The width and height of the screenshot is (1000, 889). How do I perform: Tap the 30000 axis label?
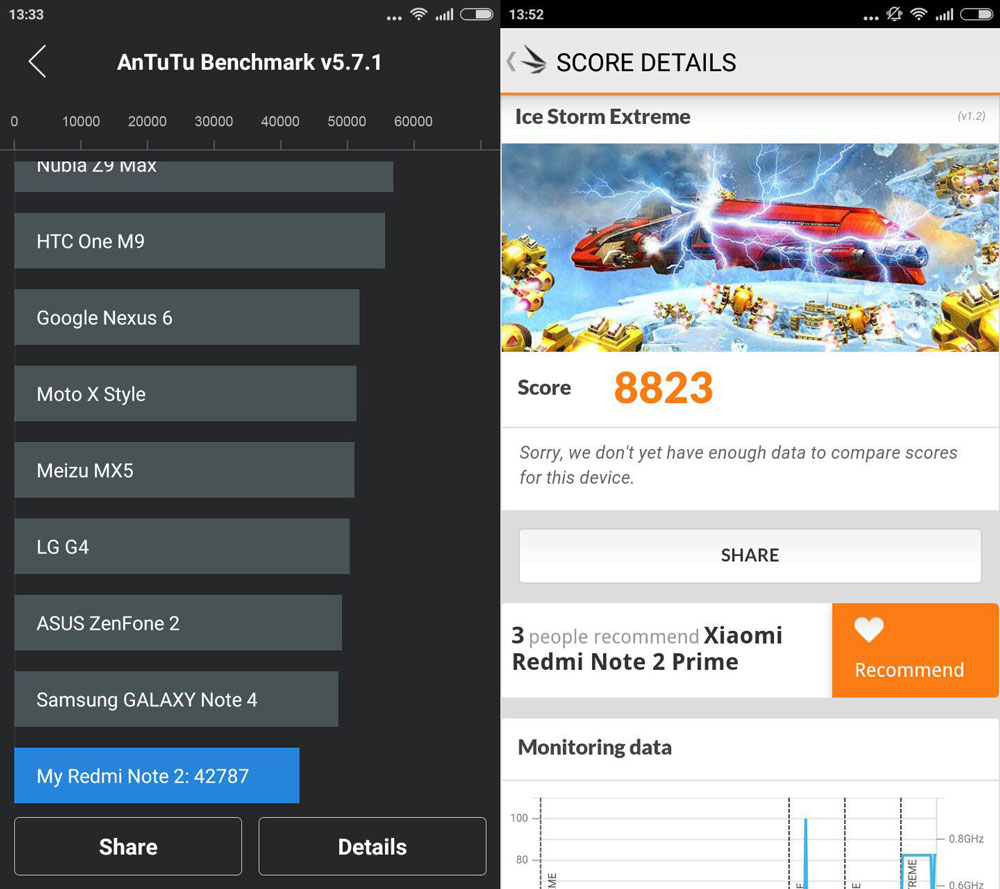[214, 121]
